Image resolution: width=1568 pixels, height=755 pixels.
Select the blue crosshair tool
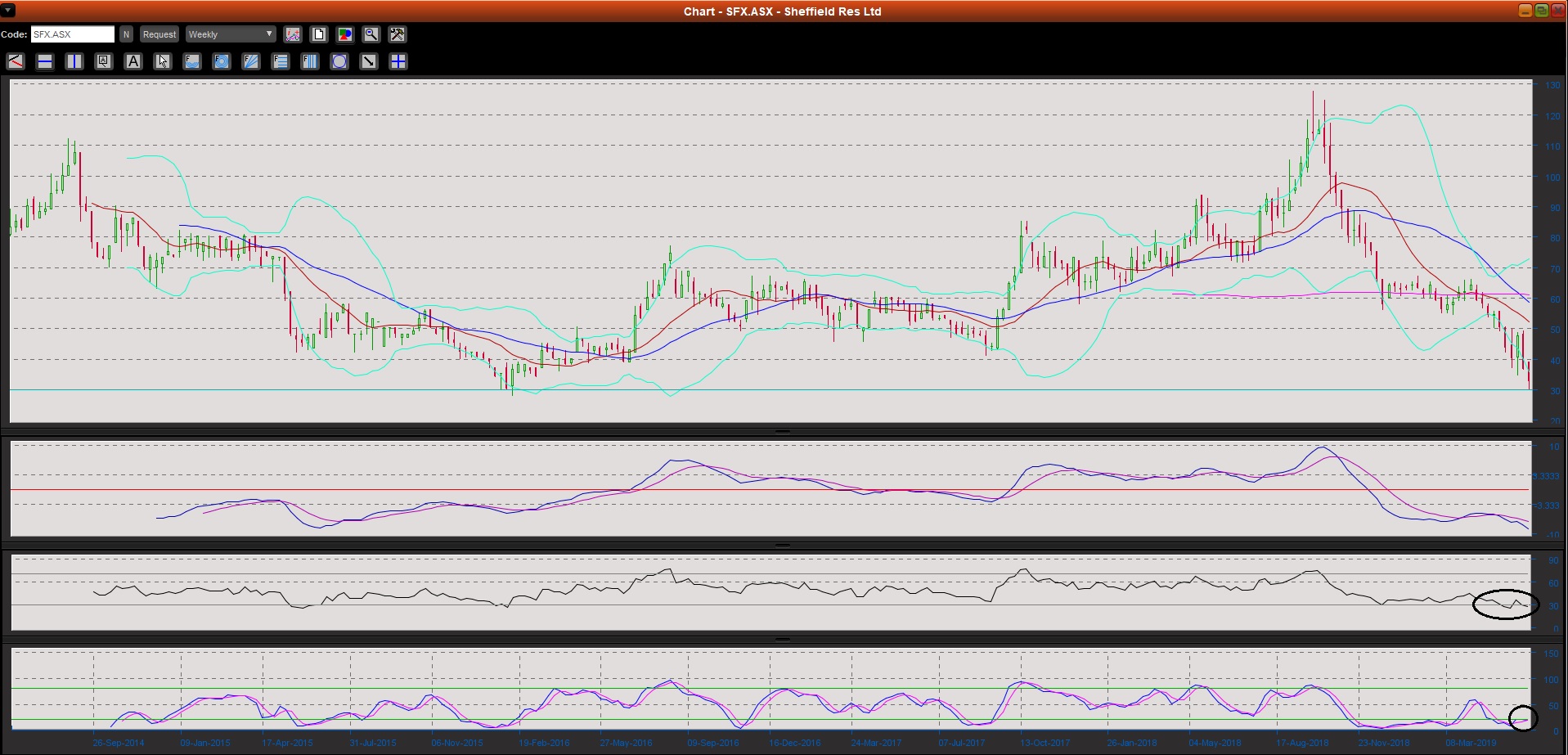coord(398,61)
